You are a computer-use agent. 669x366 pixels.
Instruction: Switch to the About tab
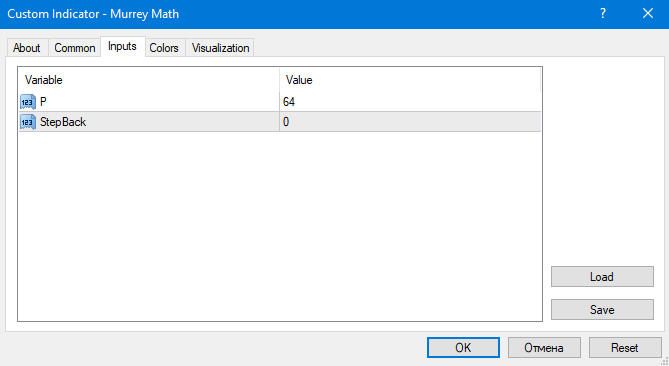tap(27, 48)
